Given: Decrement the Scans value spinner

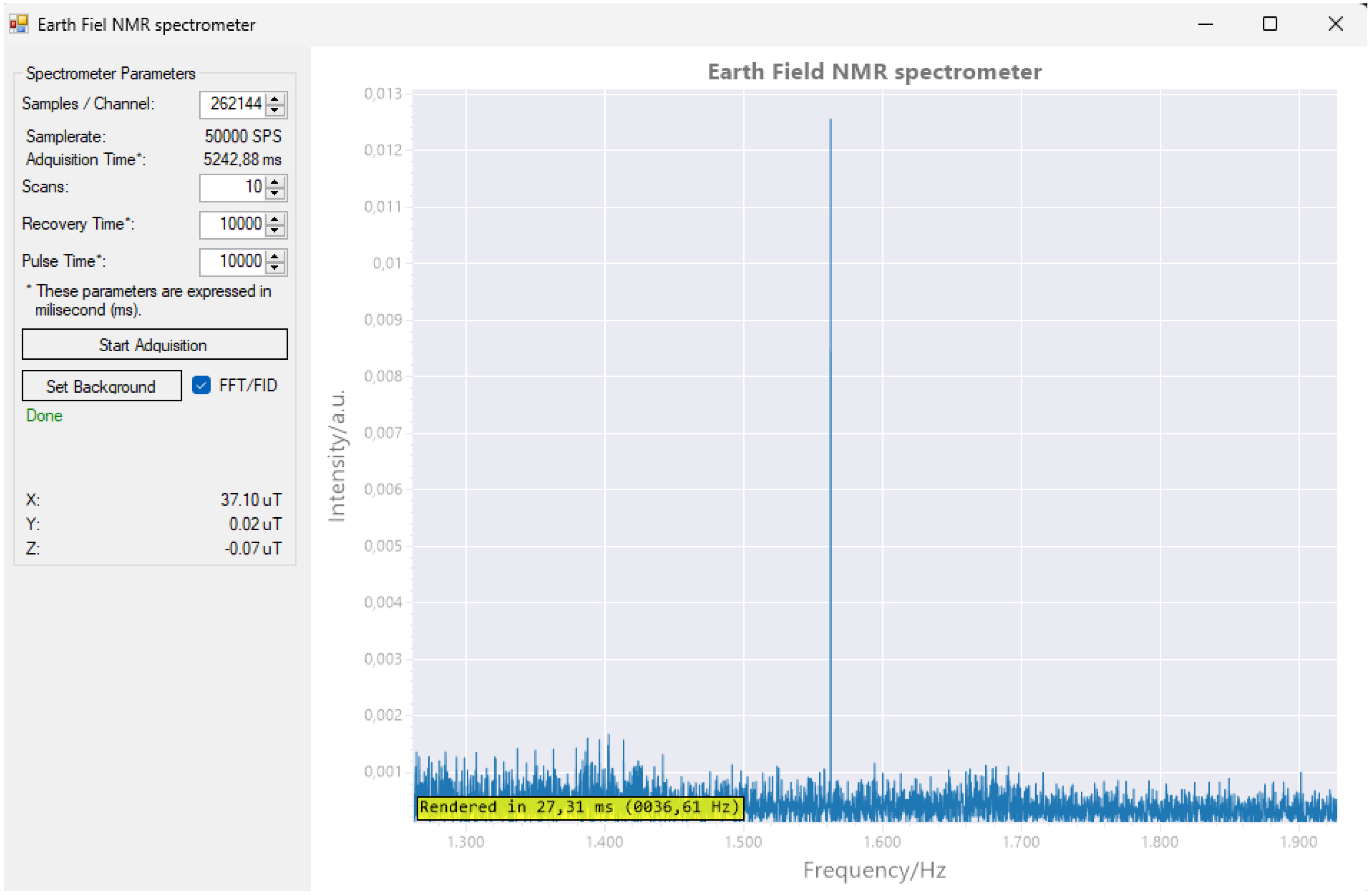Looking at the screenshot, I should [x=275, y=193].
